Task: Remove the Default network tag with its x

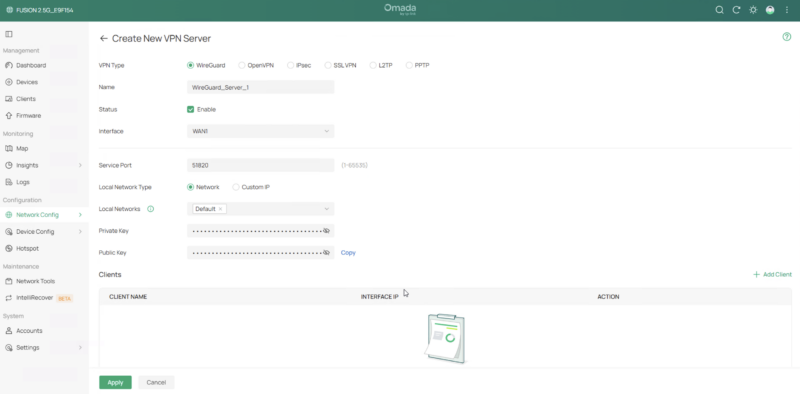Action: point(220,209)
